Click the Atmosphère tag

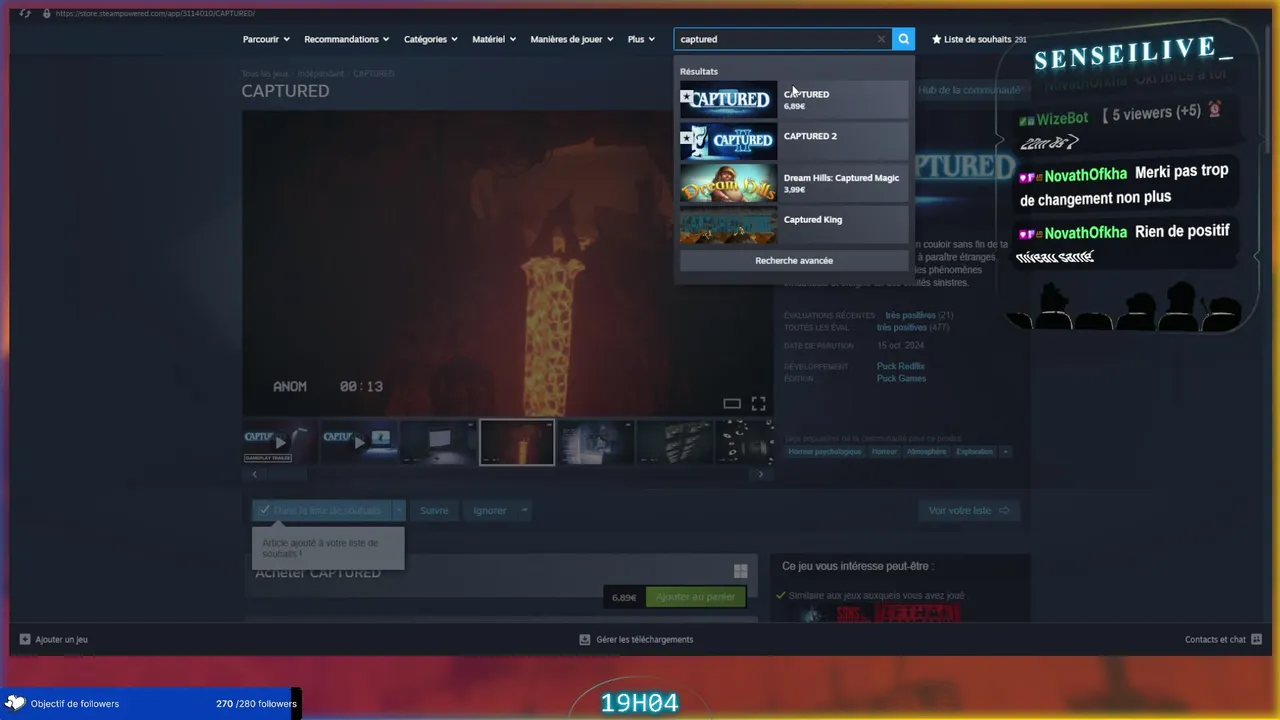(926, 452)
